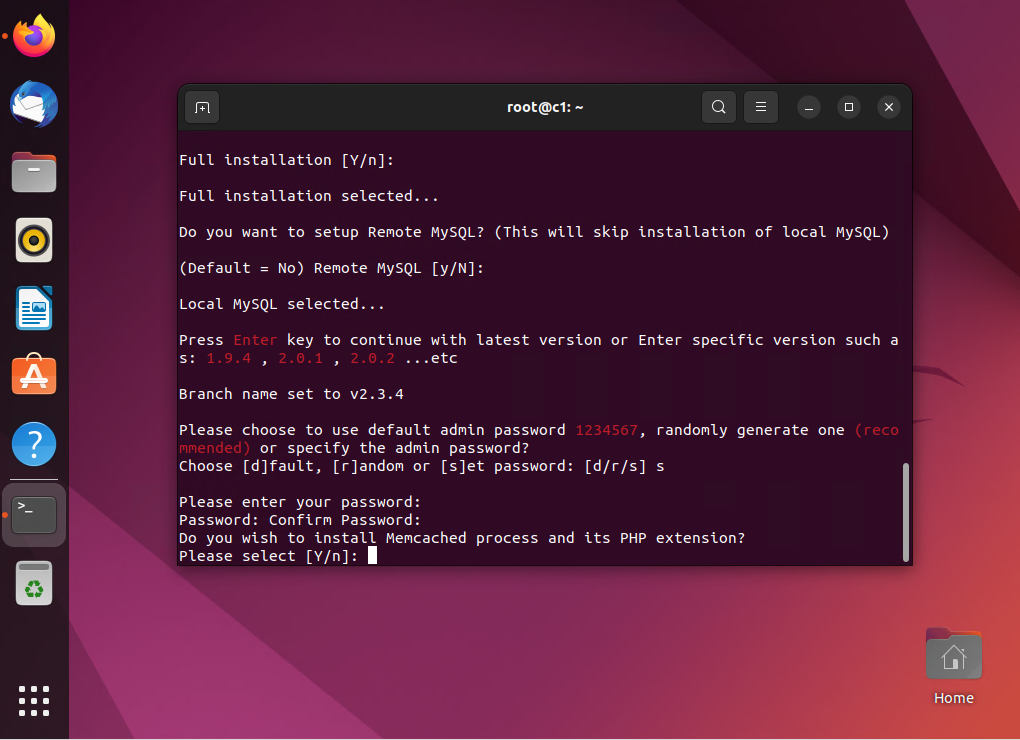Viewport: 1020px width, 740px height.
Task: Open the terminal hamburger menu
Action: coord(761,107)
